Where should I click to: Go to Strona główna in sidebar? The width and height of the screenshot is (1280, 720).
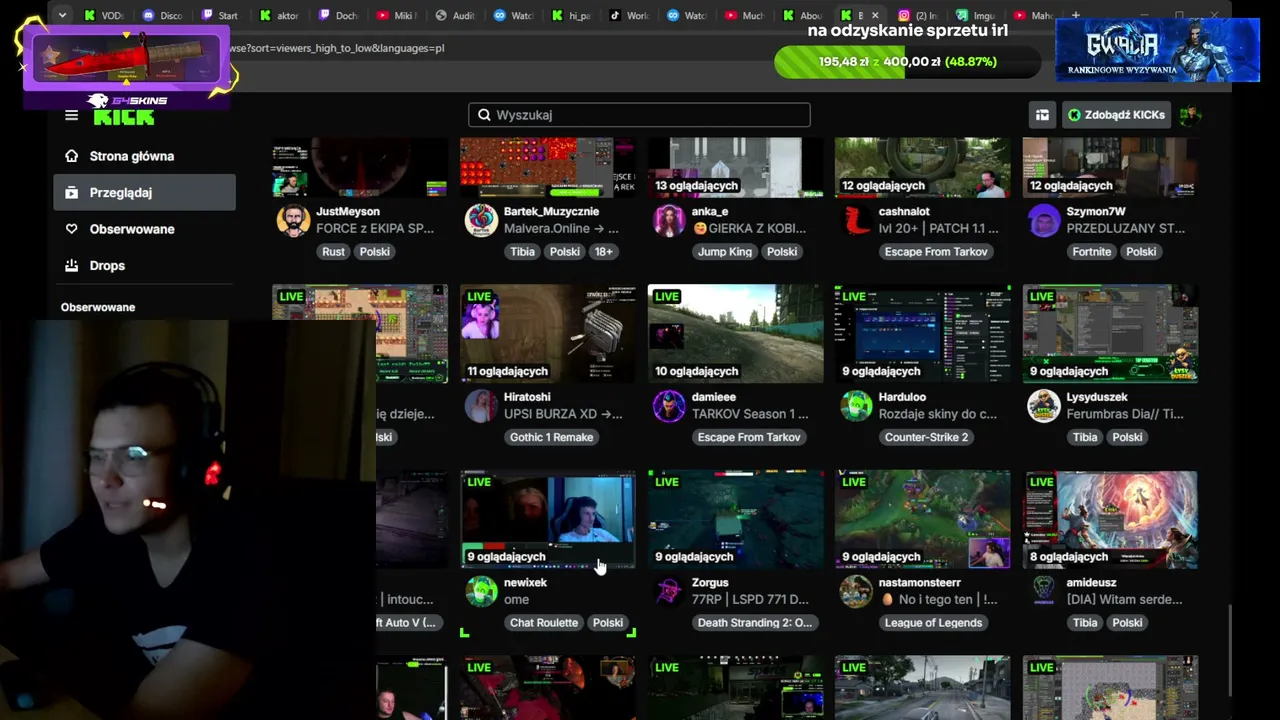click(132, 156)
